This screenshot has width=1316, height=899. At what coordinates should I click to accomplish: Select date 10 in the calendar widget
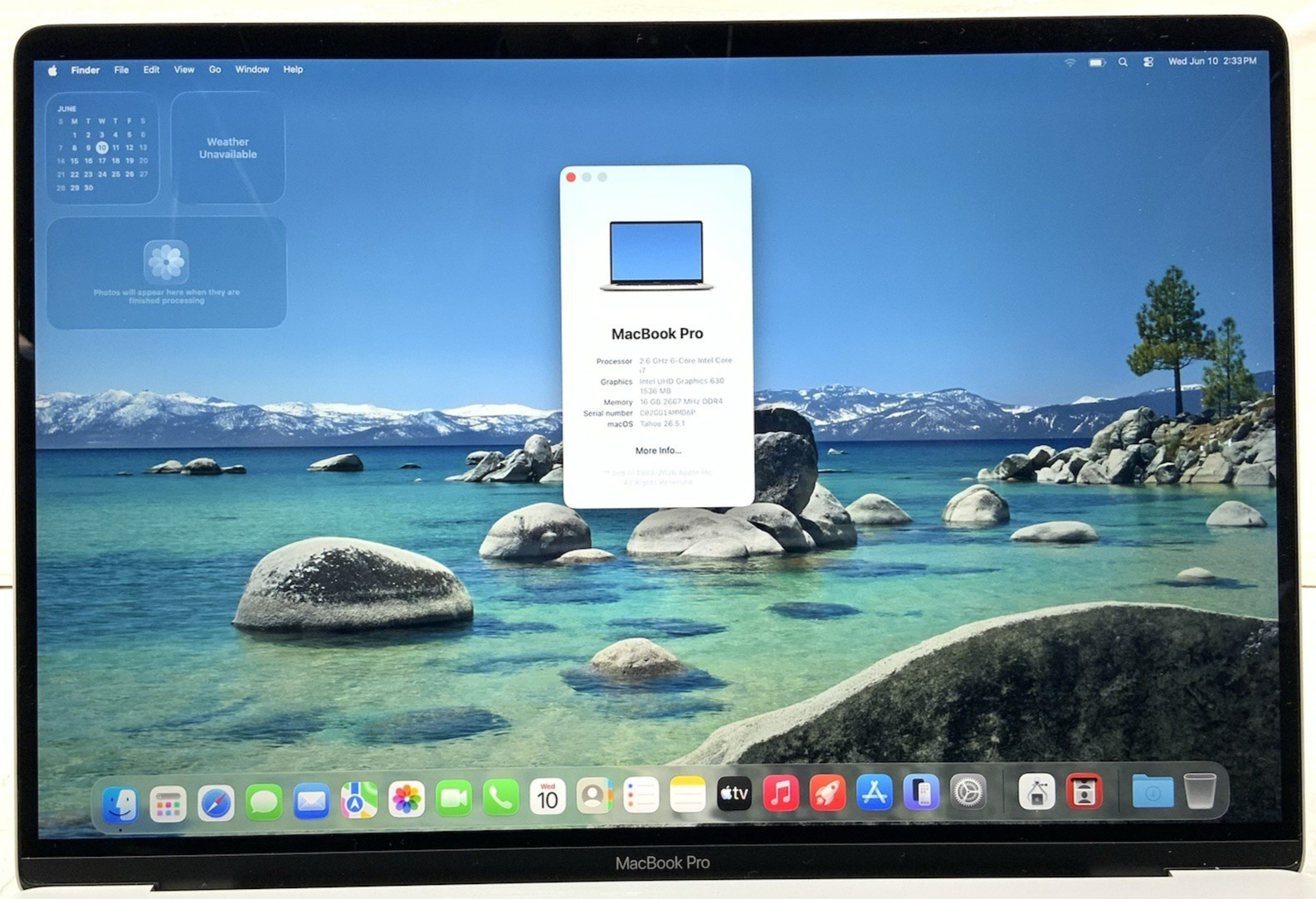click(102, 148)
